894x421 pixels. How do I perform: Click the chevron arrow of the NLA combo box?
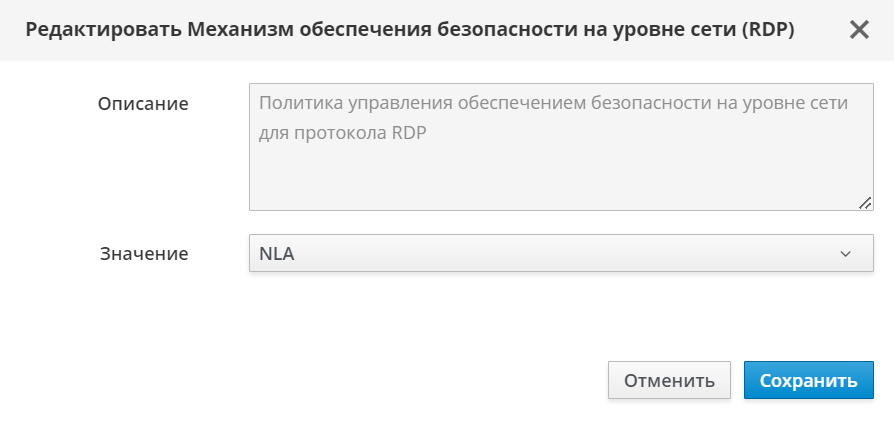pos(845,254)
